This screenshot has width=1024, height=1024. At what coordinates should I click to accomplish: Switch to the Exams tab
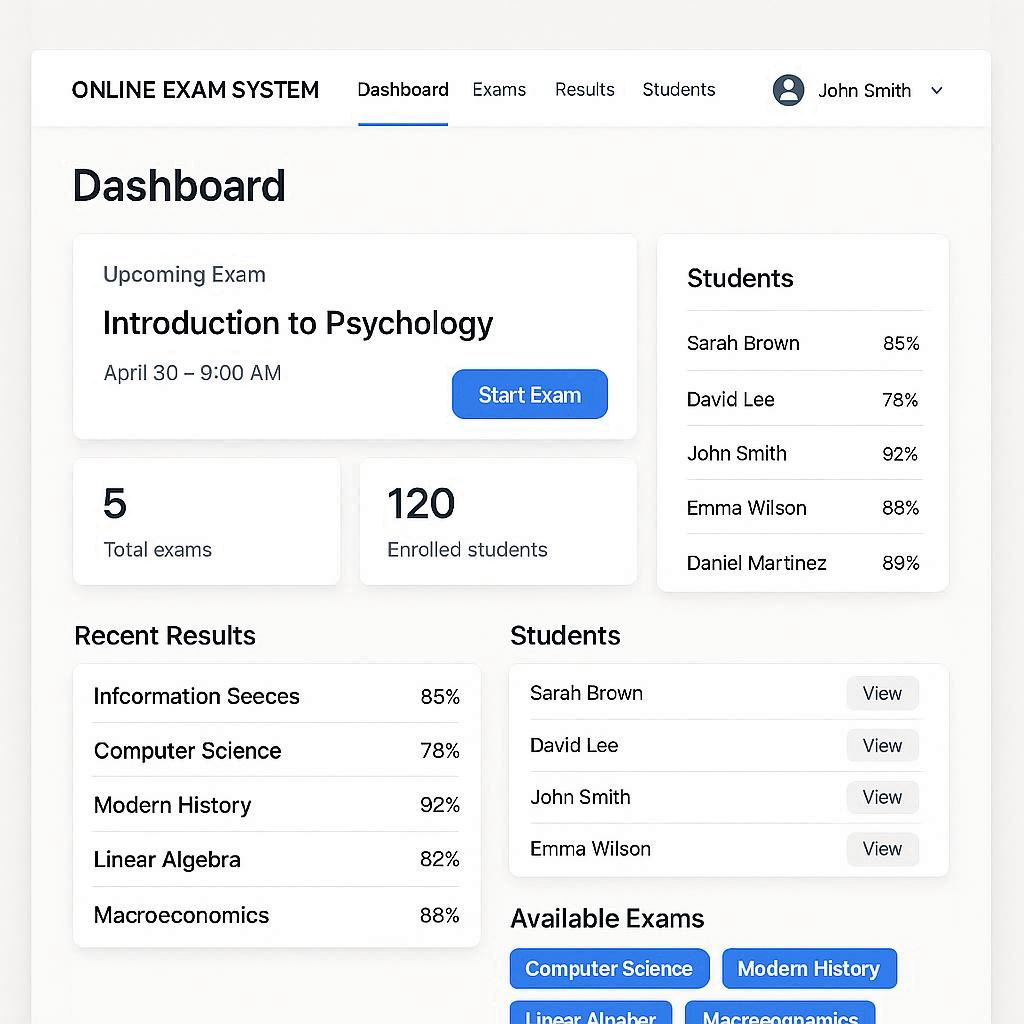[499, 90]
